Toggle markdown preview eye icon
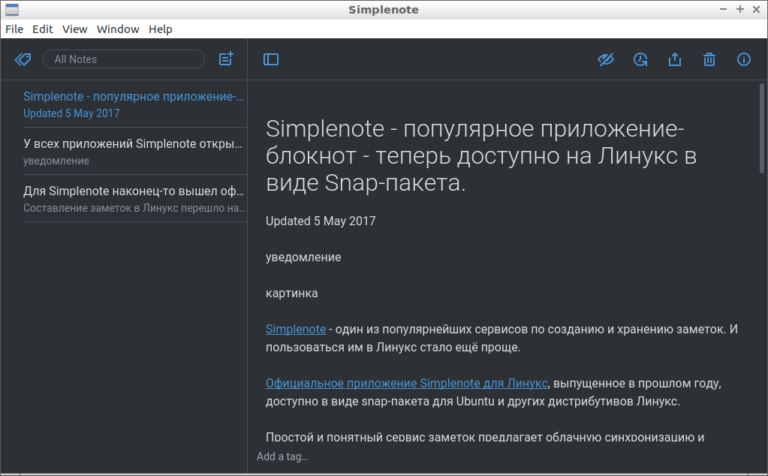 click(x=606, y=59)
